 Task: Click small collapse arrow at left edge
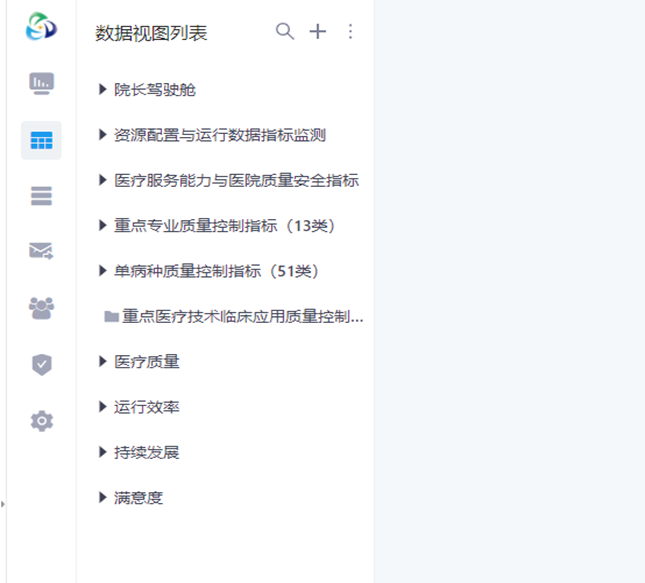tap(3, 504)
